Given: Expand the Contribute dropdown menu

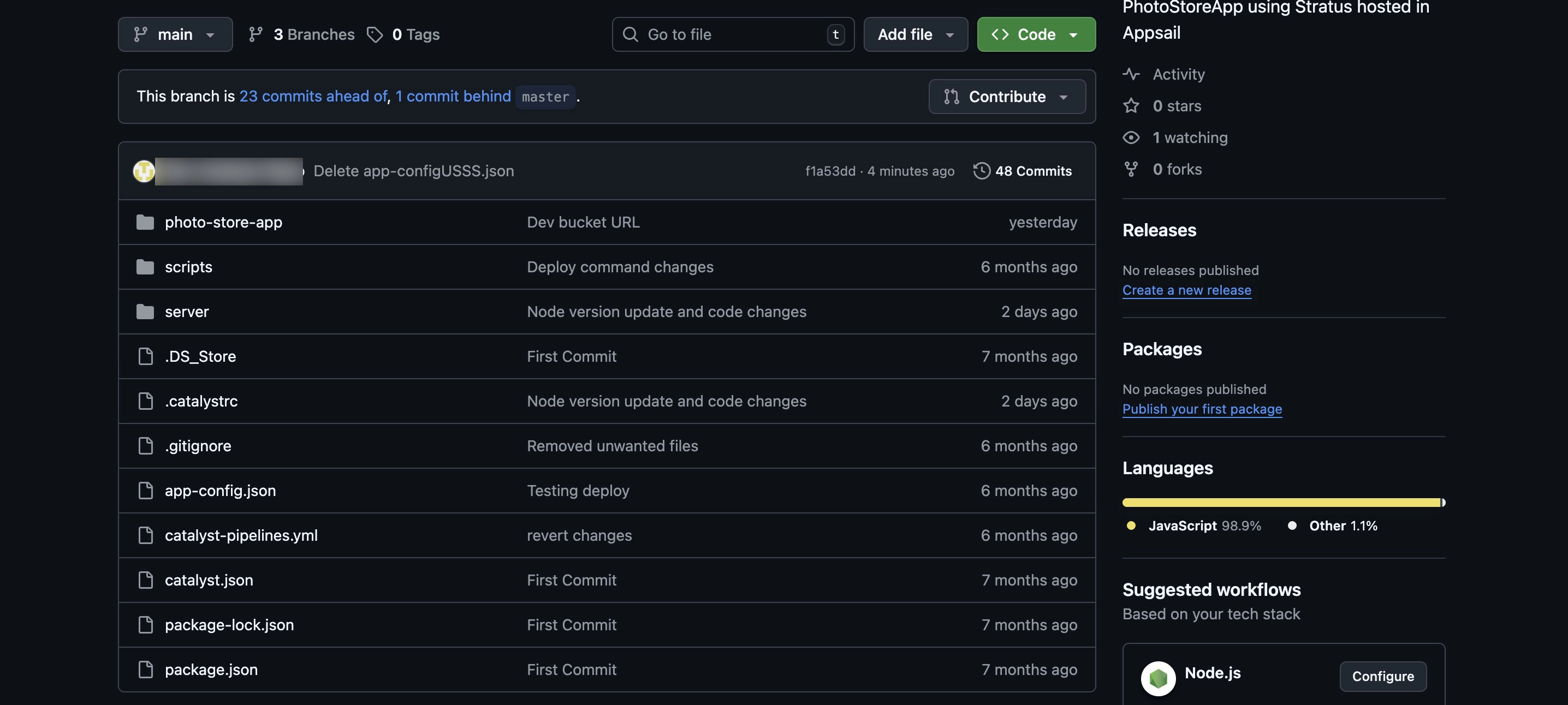Looking at the screenshot, I should tap(1007, 97).
